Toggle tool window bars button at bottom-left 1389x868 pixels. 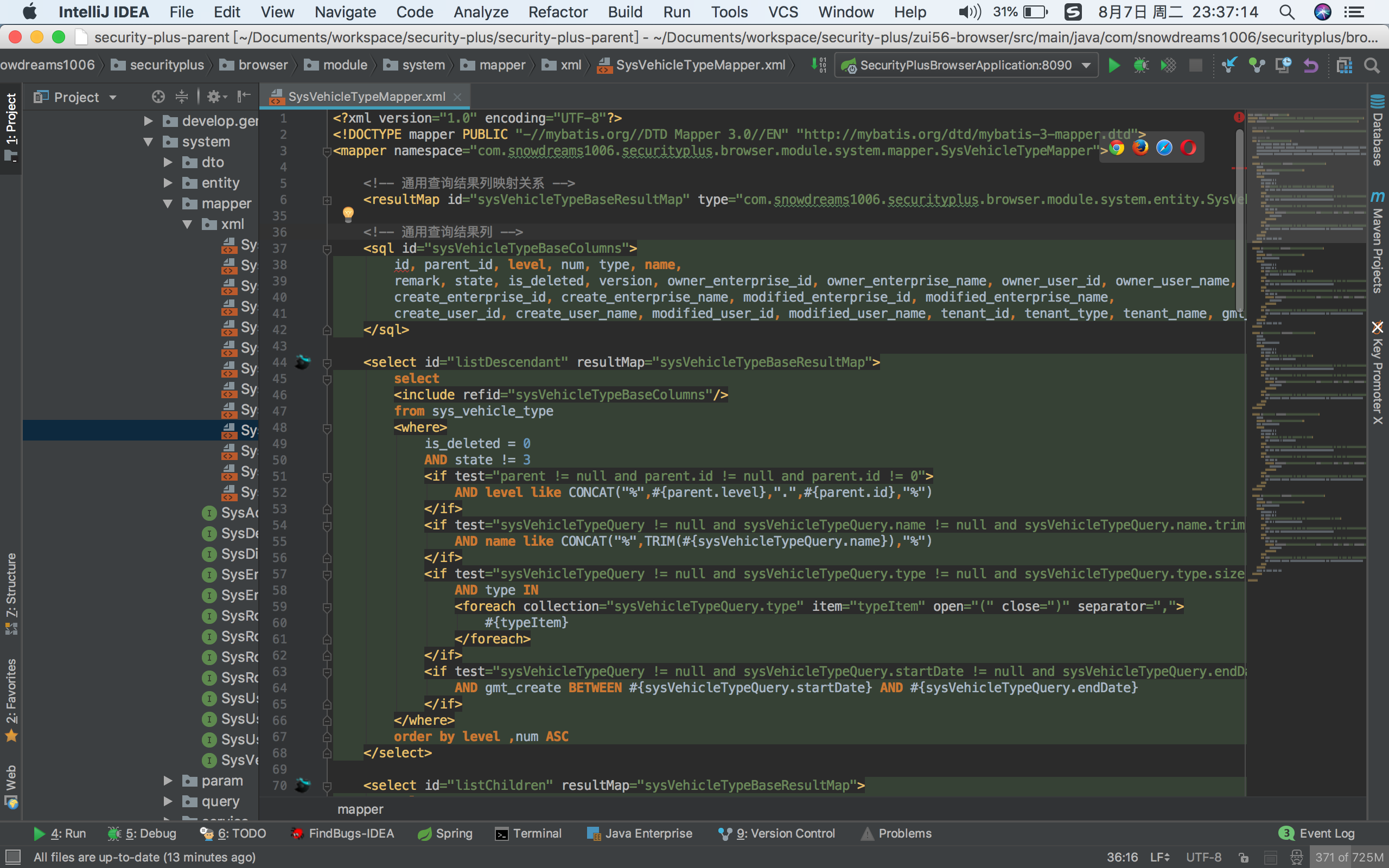point(12,857)
